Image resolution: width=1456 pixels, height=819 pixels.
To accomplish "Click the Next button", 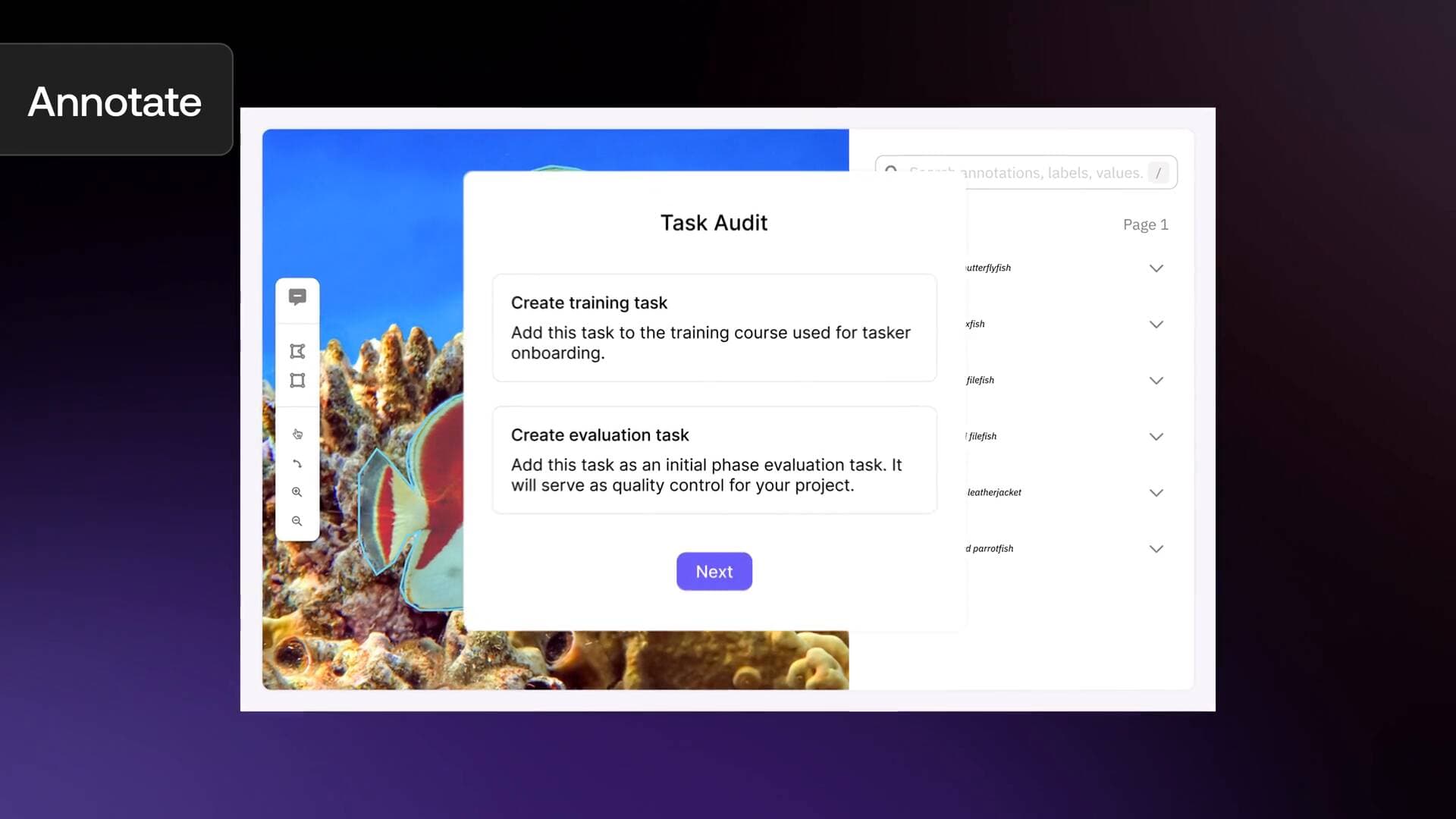I will click(714, 571).
